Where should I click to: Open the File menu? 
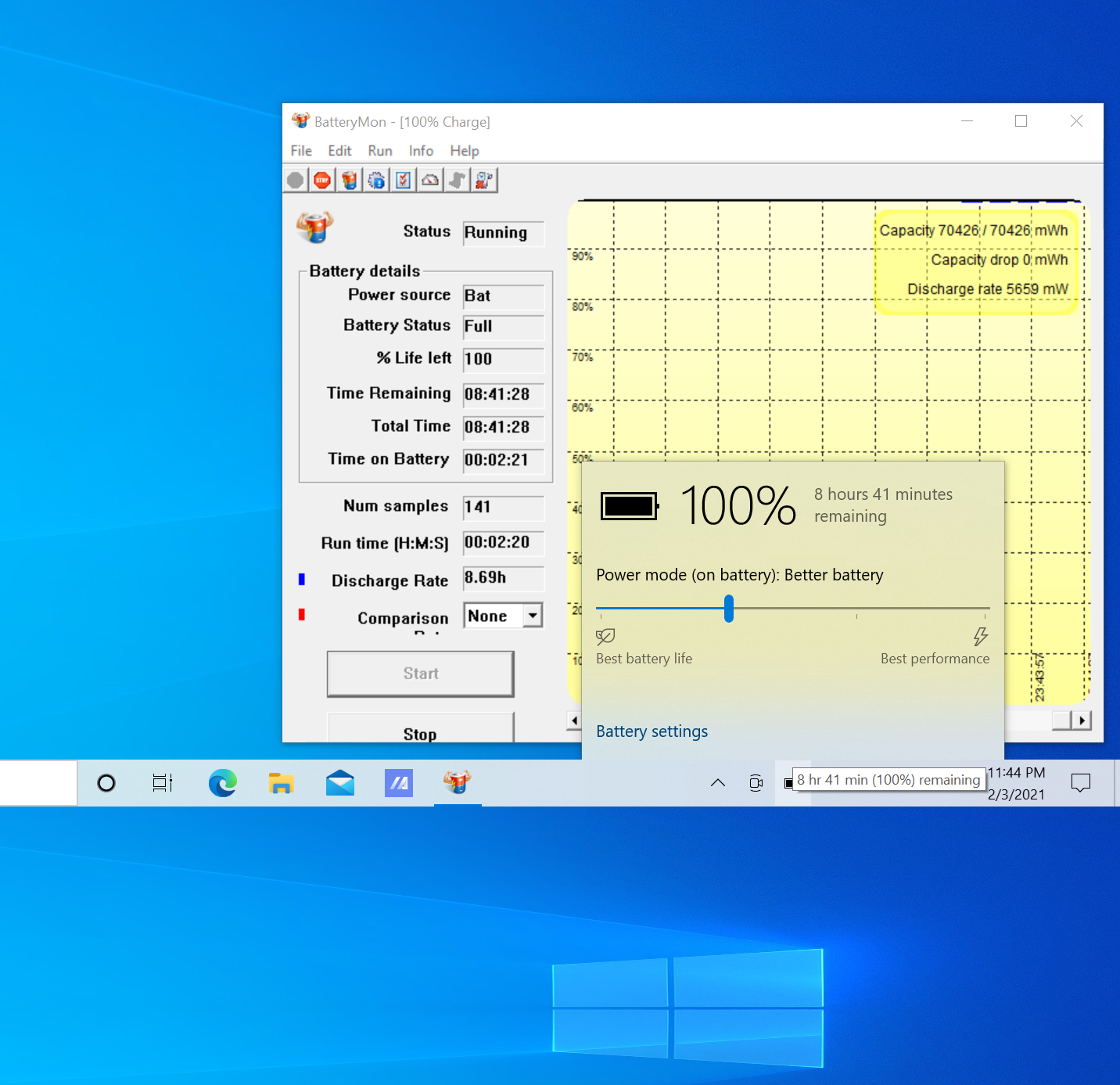tap(301, 151)
